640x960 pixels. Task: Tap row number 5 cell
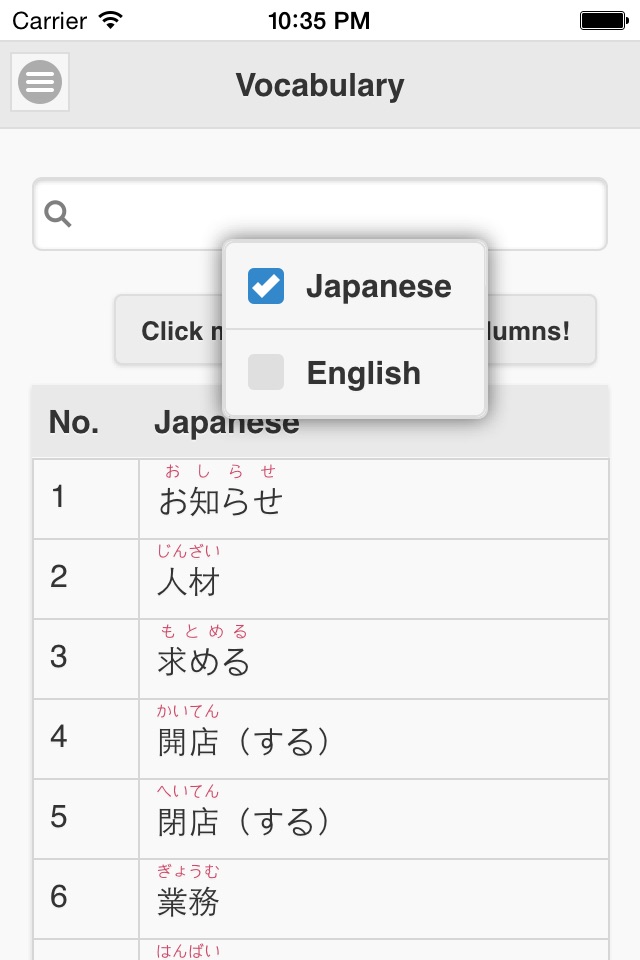tap(59, 817)
